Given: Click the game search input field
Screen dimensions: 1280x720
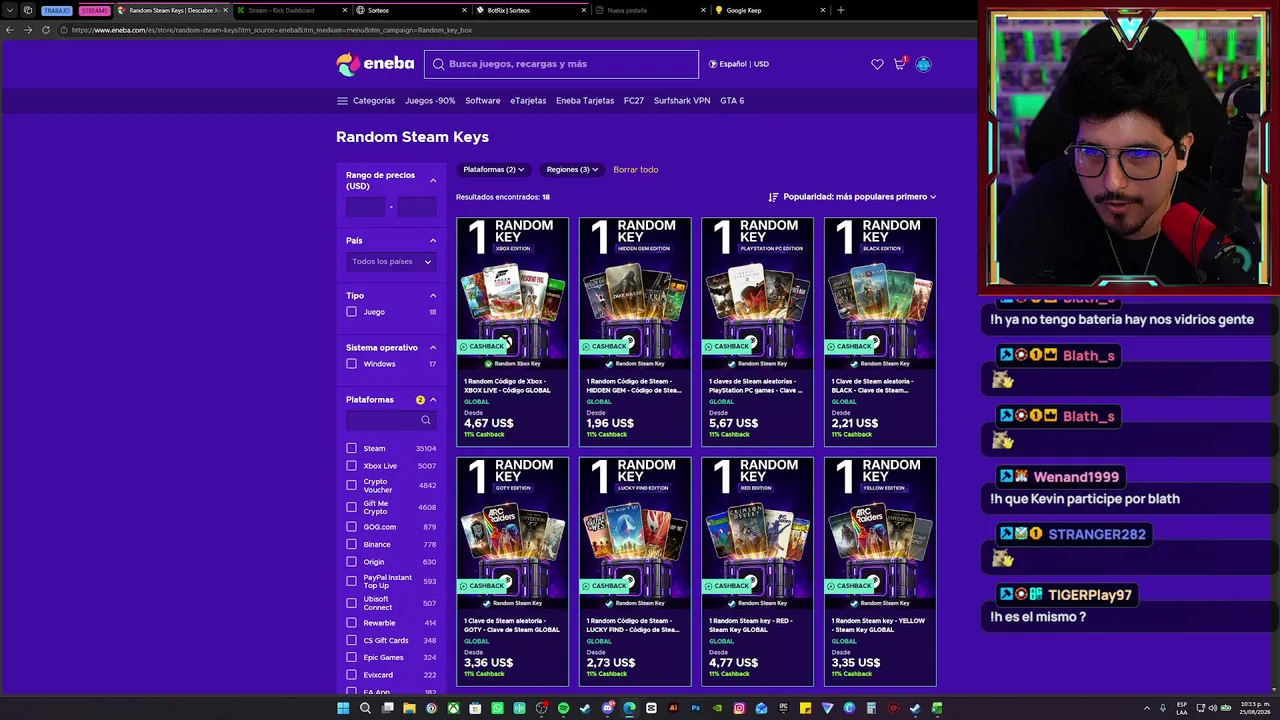Looking at the screenshot, I should pos(561,64).
